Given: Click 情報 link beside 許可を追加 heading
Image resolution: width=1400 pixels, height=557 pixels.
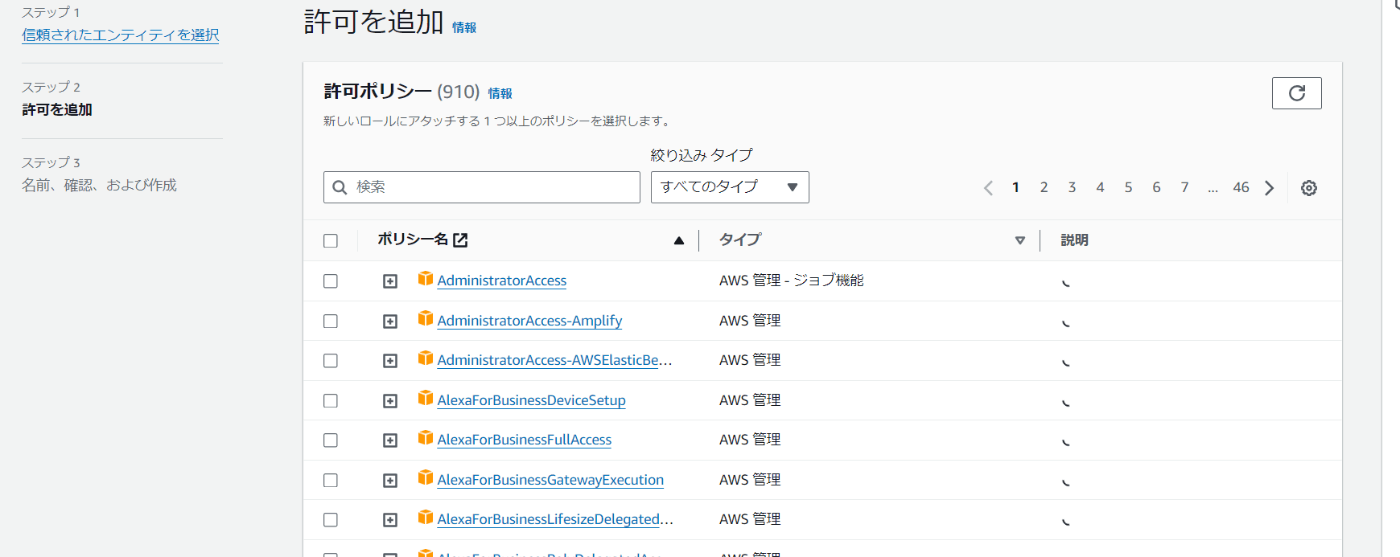Looking at the screenshot, I should tap(464, 28).
